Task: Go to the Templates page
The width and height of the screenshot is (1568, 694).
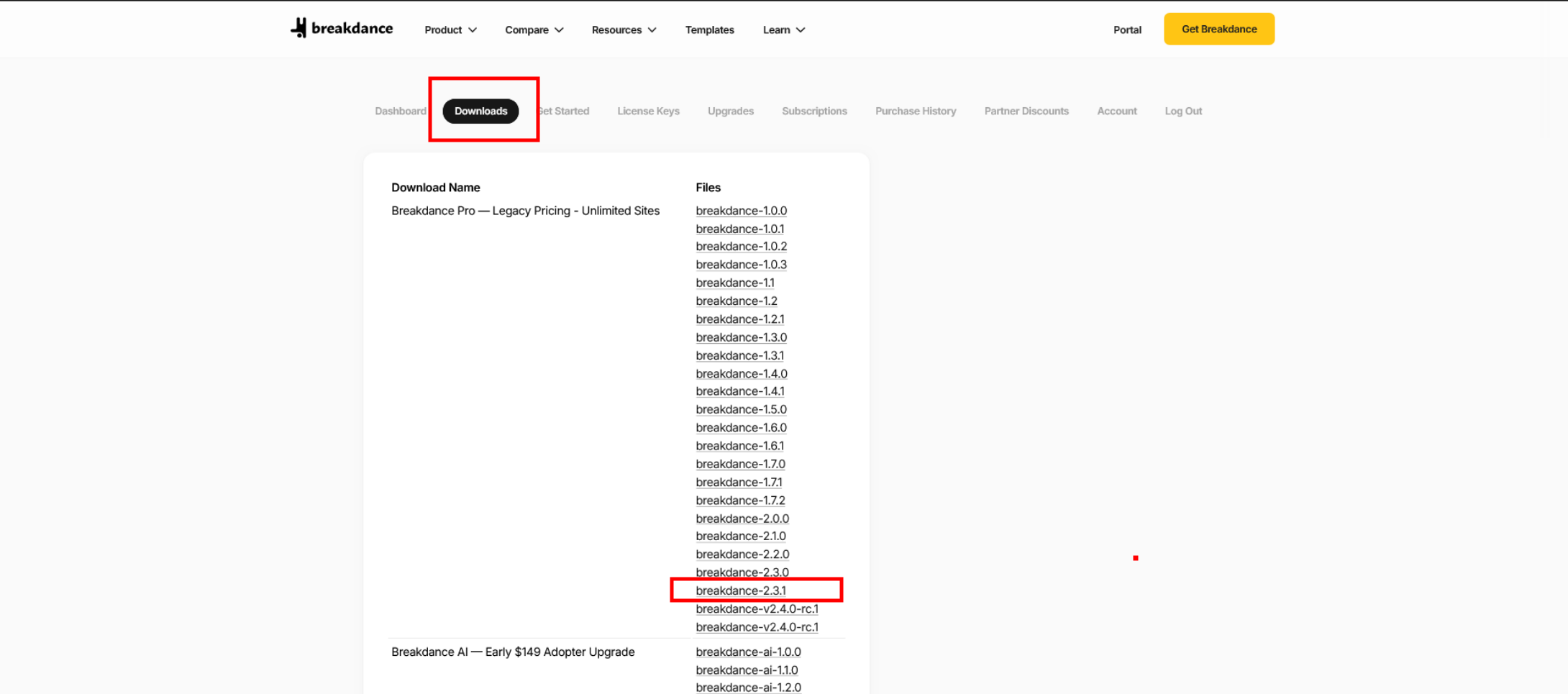Action: click(709, 29)
